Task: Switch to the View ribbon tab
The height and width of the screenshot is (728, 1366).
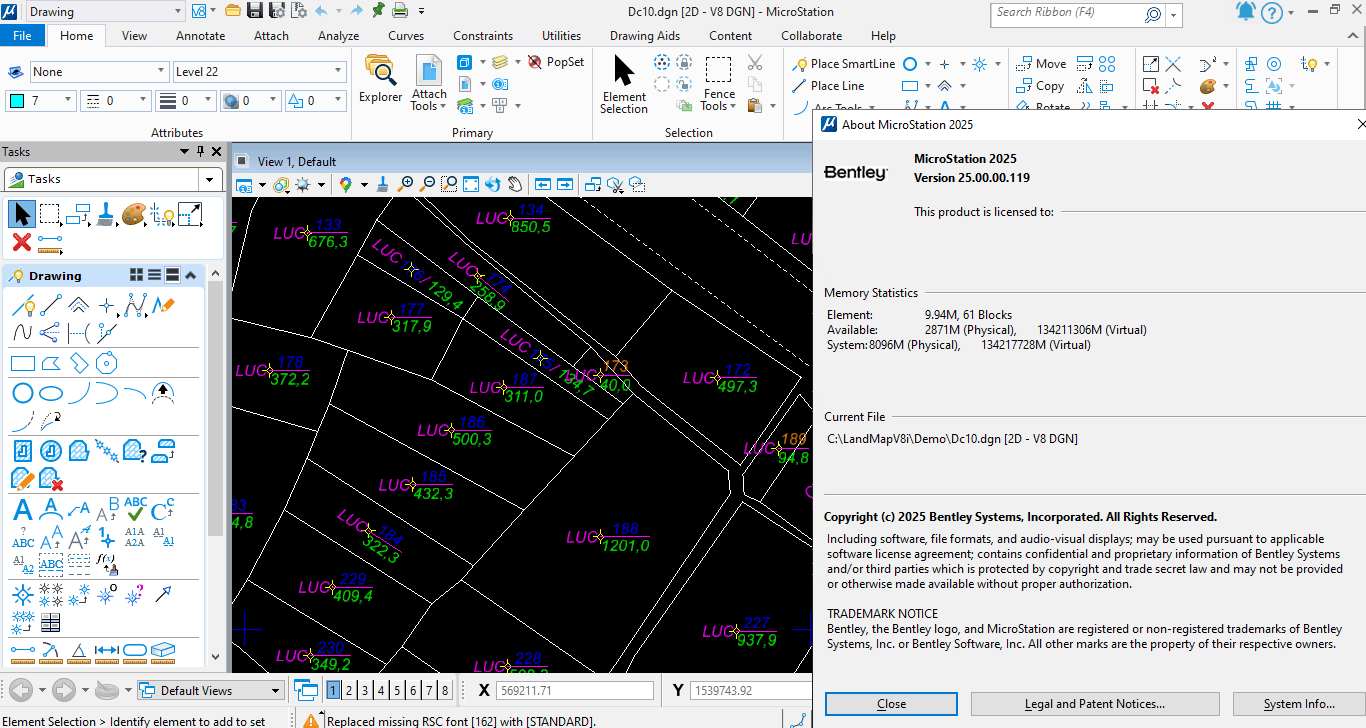Action: tap(134, 35)
